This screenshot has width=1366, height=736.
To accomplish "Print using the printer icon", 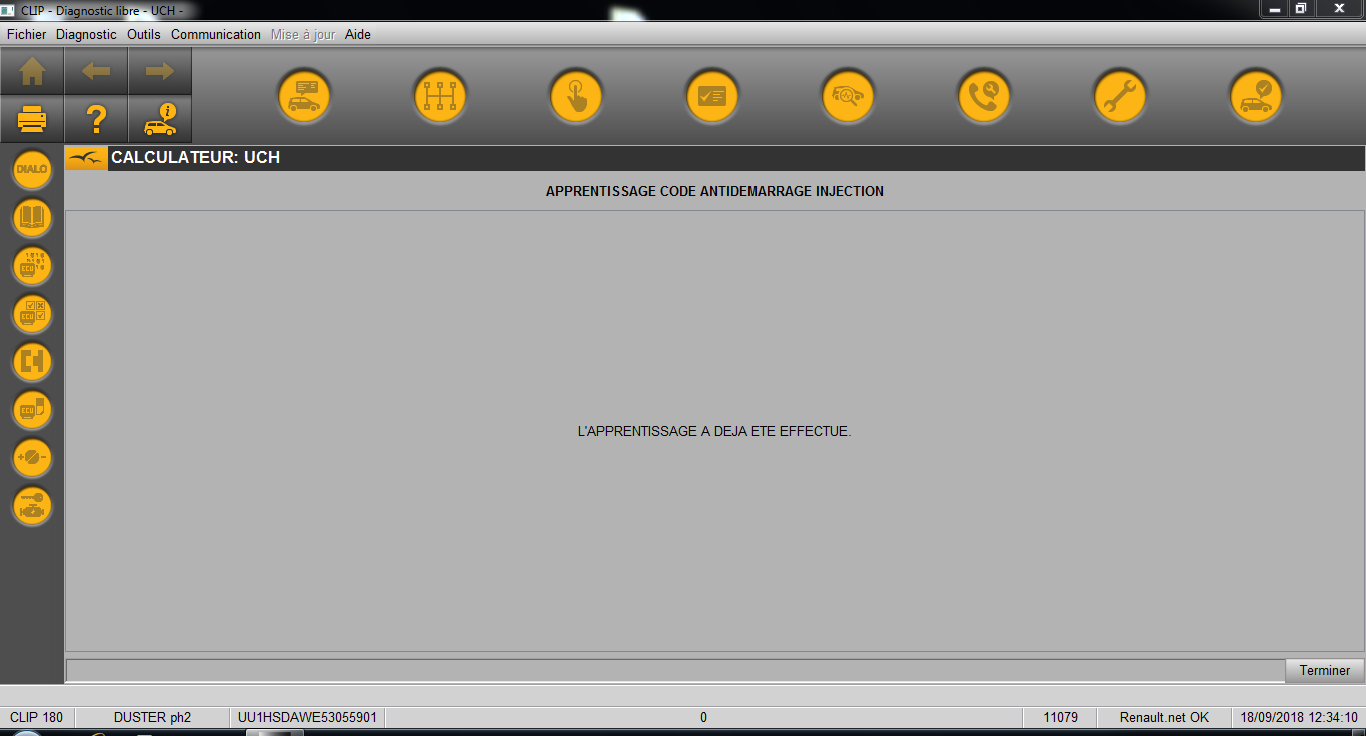I will tap(32, 119).
